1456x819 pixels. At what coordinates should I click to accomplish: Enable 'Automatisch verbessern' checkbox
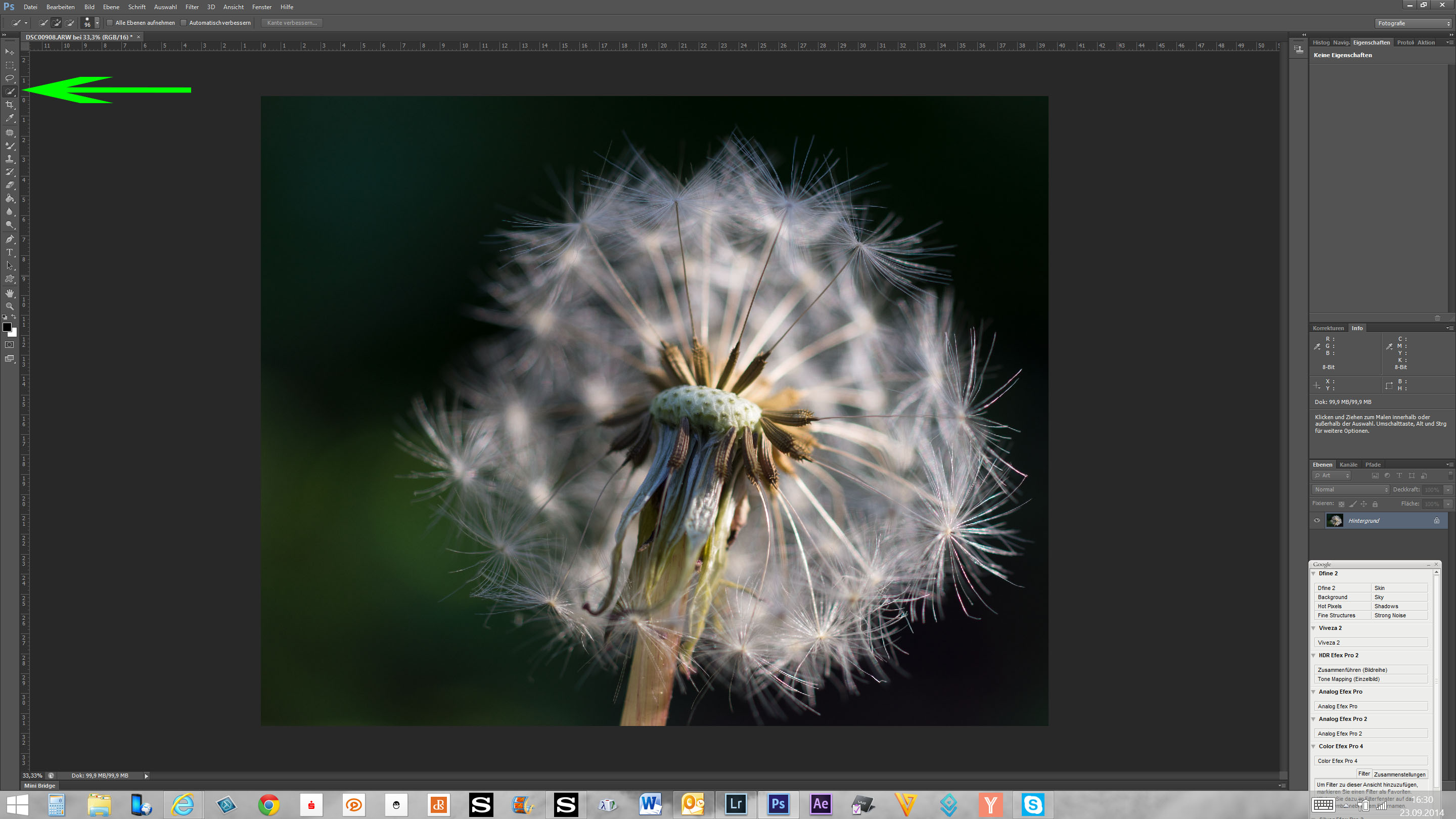(x=184, y=23)
